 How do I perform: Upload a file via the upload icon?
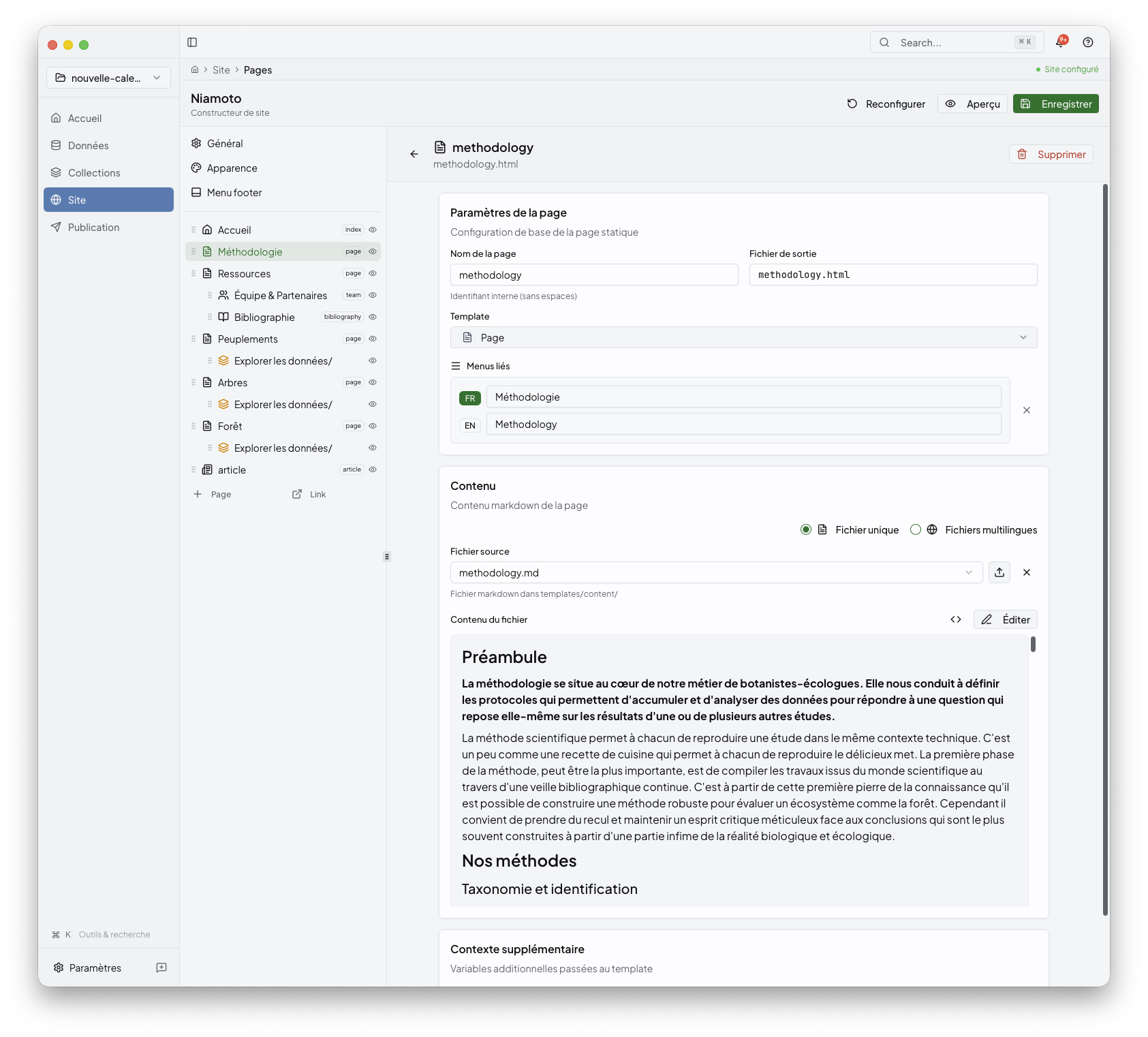tap(999, 572)
